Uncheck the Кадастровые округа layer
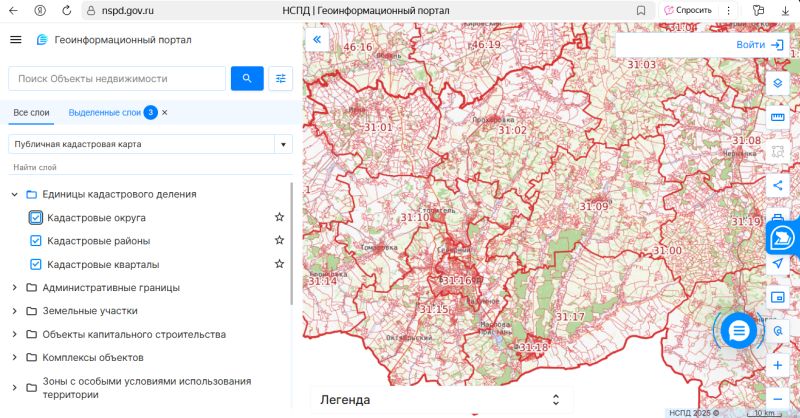This screenshot has width=800, height=418. (36, 217)
